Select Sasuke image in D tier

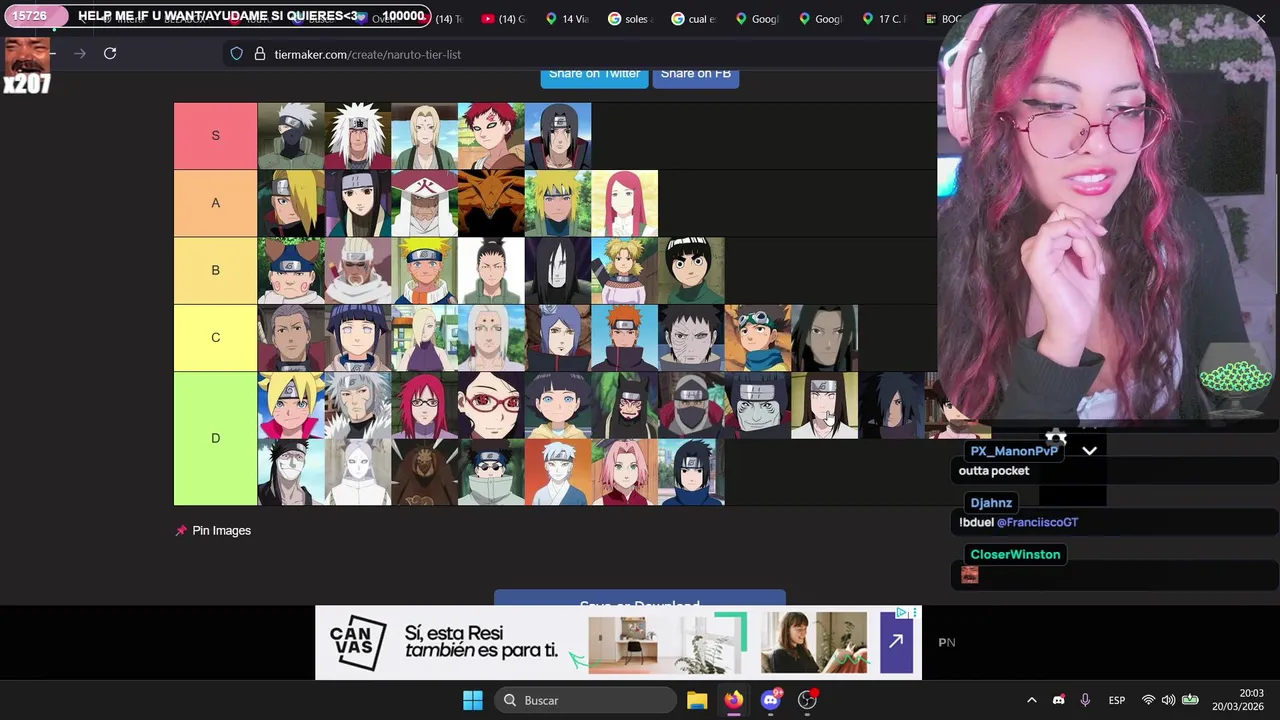point(691,472)
